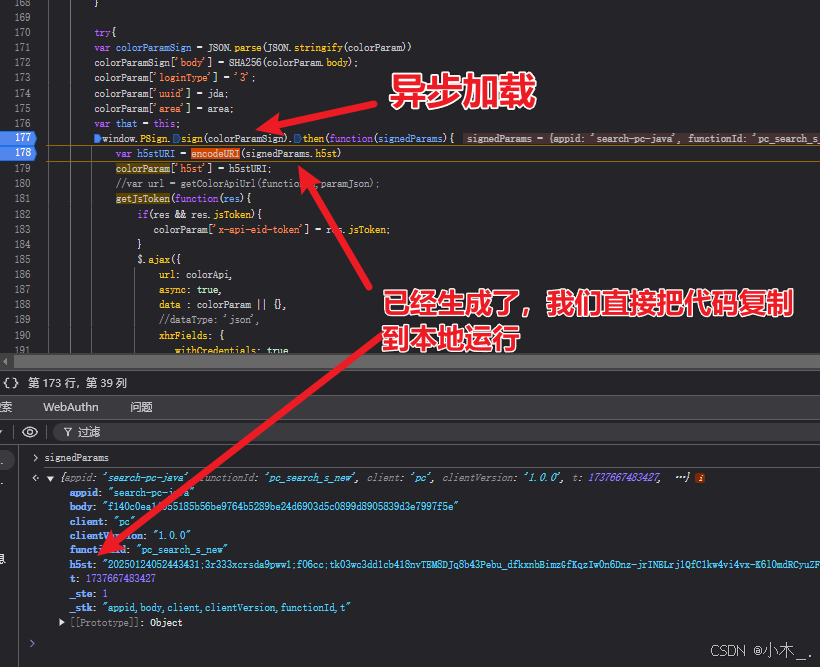
Task: Open the WebAuthn drawer tab
Action: pos(71,407)
